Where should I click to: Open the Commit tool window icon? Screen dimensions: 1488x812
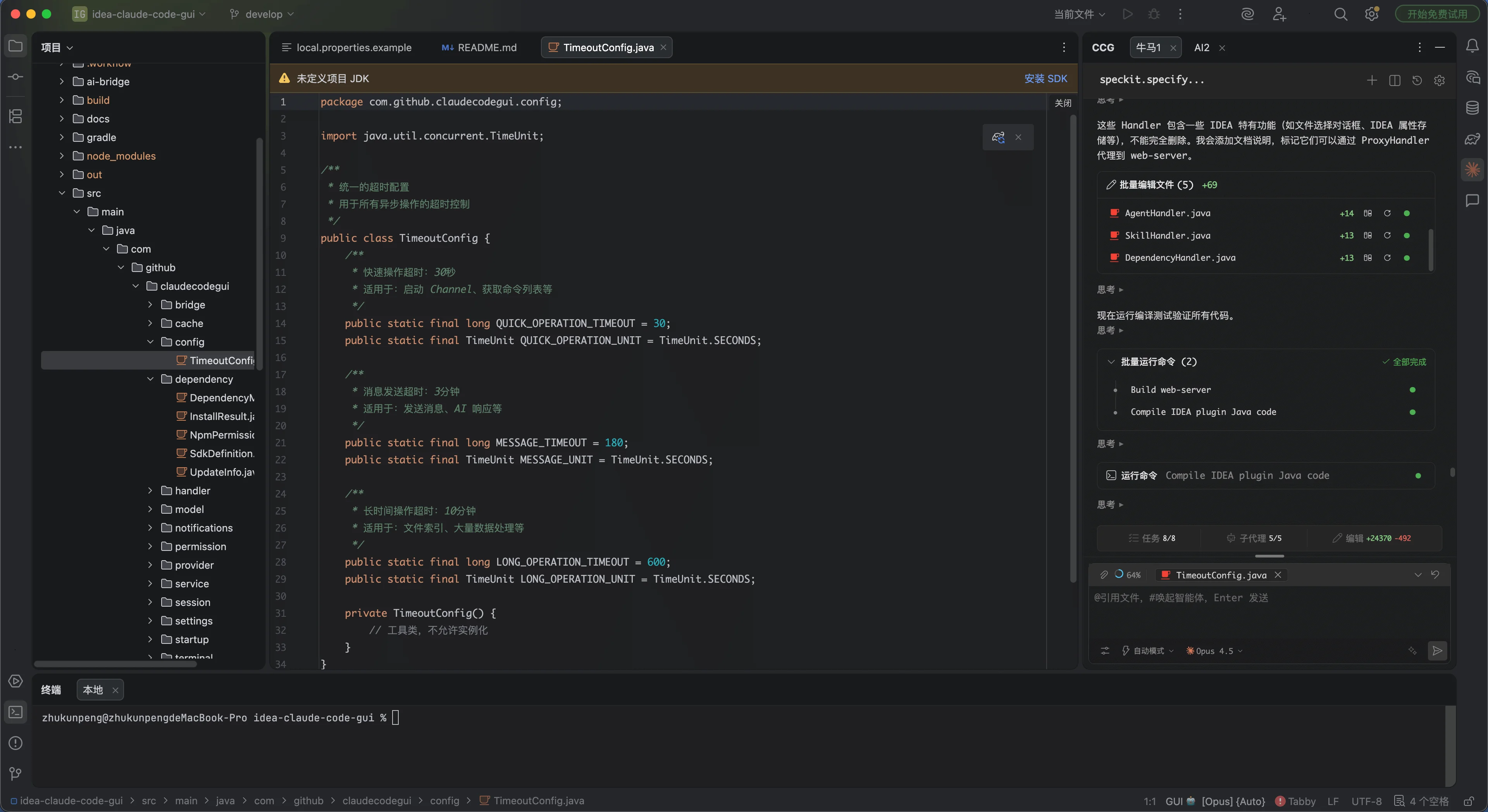pos(15,77)
